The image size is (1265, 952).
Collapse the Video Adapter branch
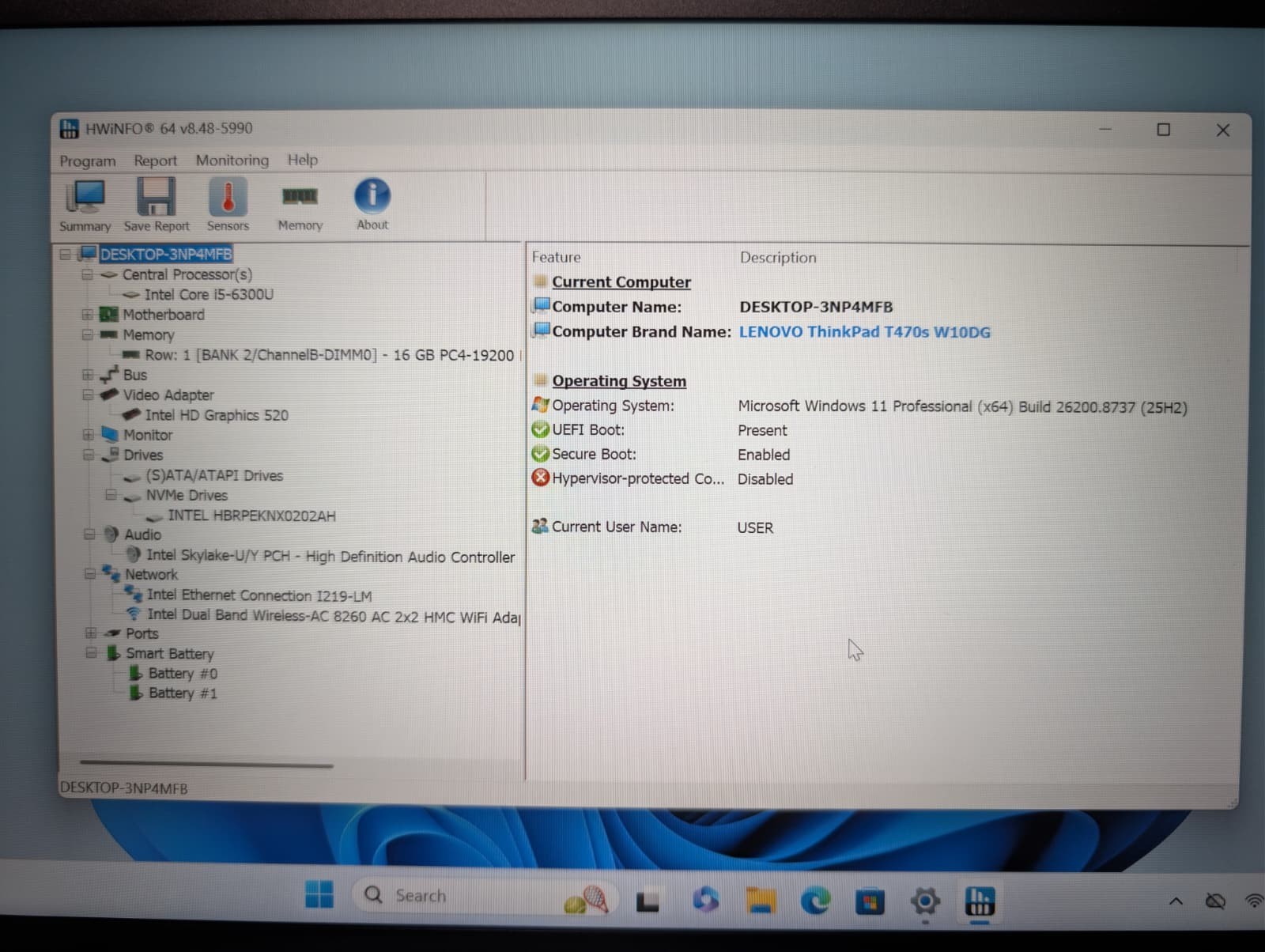pos(88,395)
